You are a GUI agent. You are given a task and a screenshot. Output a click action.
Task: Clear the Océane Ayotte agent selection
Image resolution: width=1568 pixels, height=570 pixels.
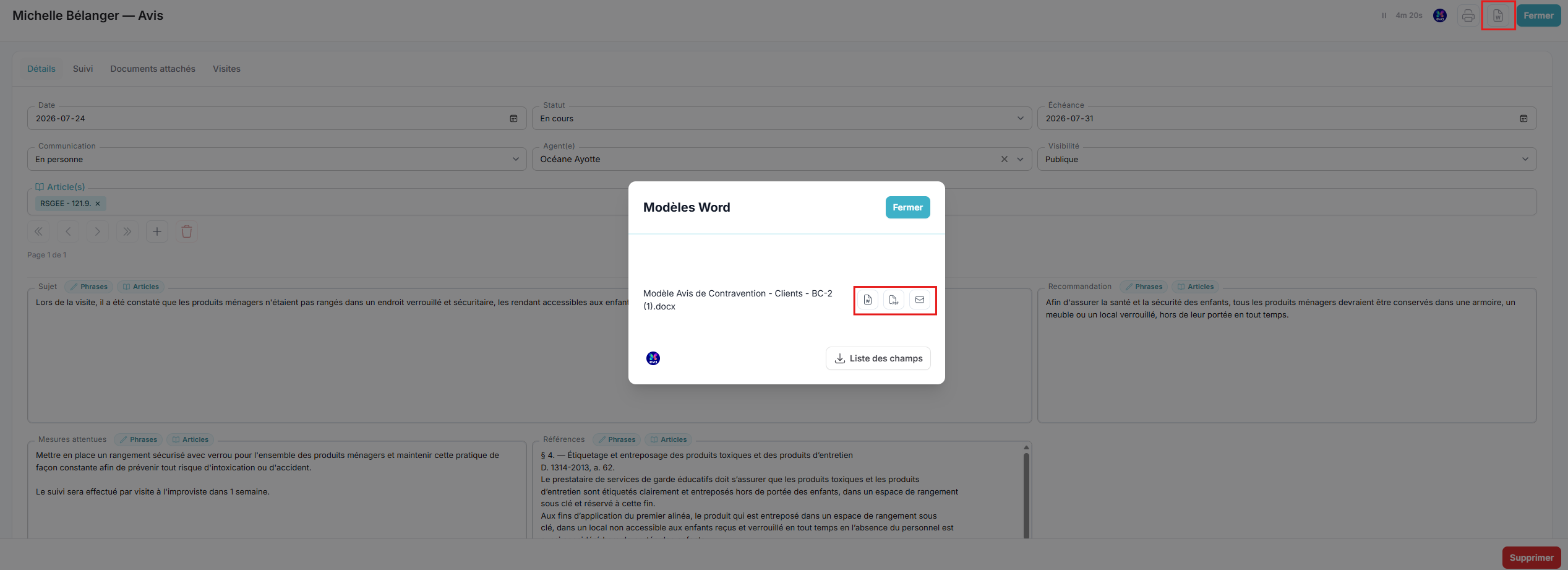click(1005, 159)
